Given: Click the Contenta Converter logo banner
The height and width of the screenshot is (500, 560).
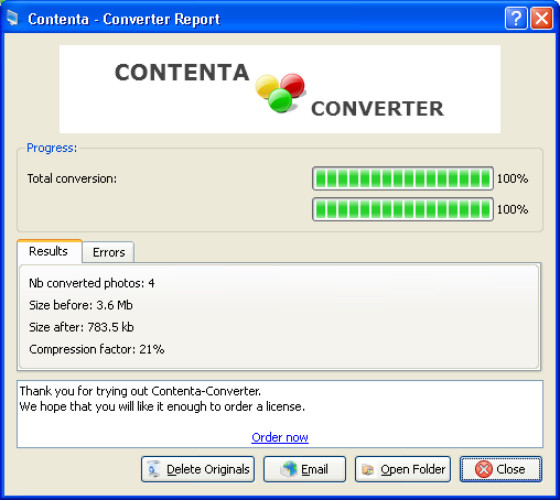Looking at the screenshot, I should 280,89.
